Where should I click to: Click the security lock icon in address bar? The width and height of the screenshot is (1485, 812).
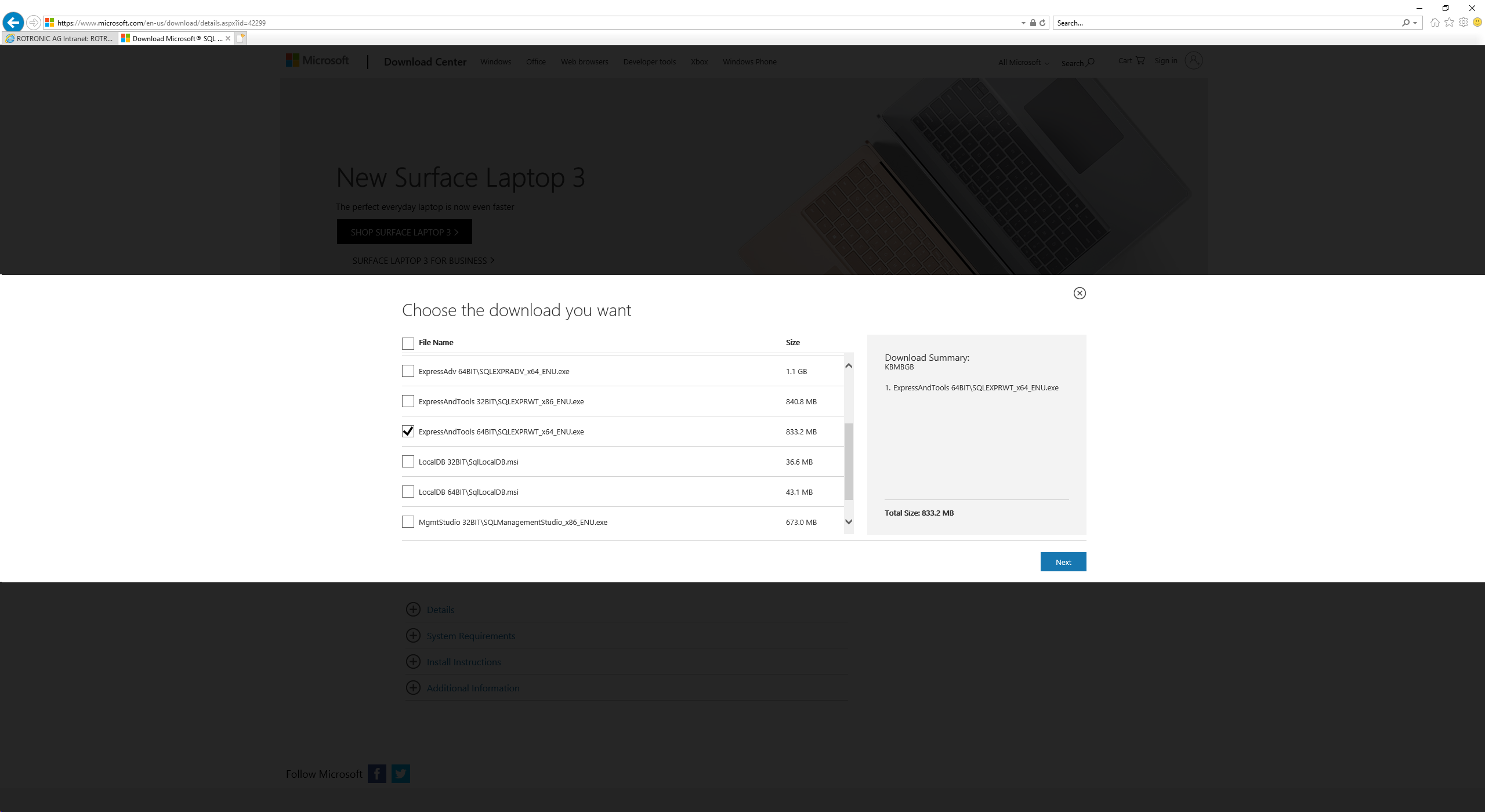[x=1033, y=23]
